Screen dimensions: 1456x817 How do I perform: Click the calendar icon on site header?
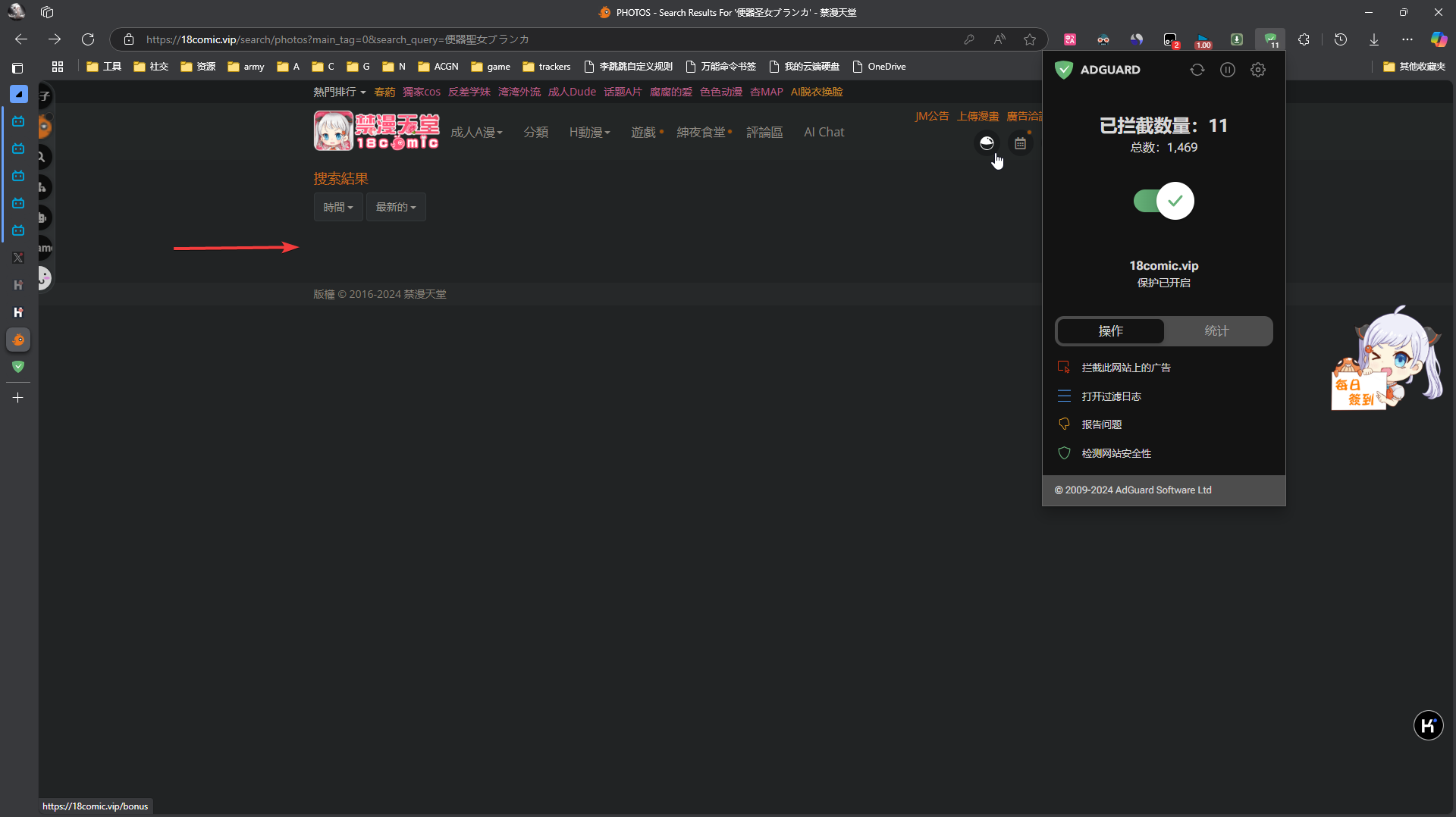coord(1020,143)
